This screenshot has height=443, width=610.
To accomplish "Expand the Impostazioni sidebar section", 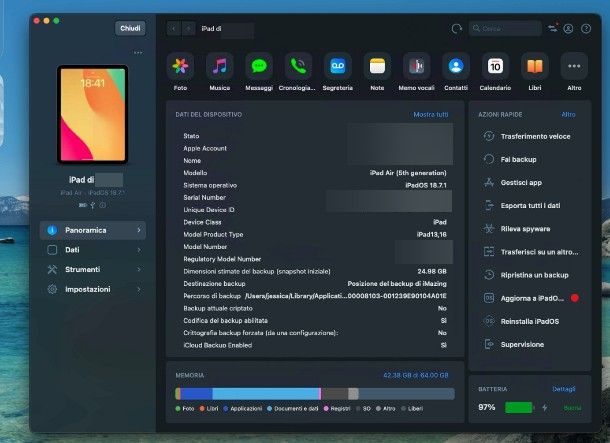I will (92, 289).
